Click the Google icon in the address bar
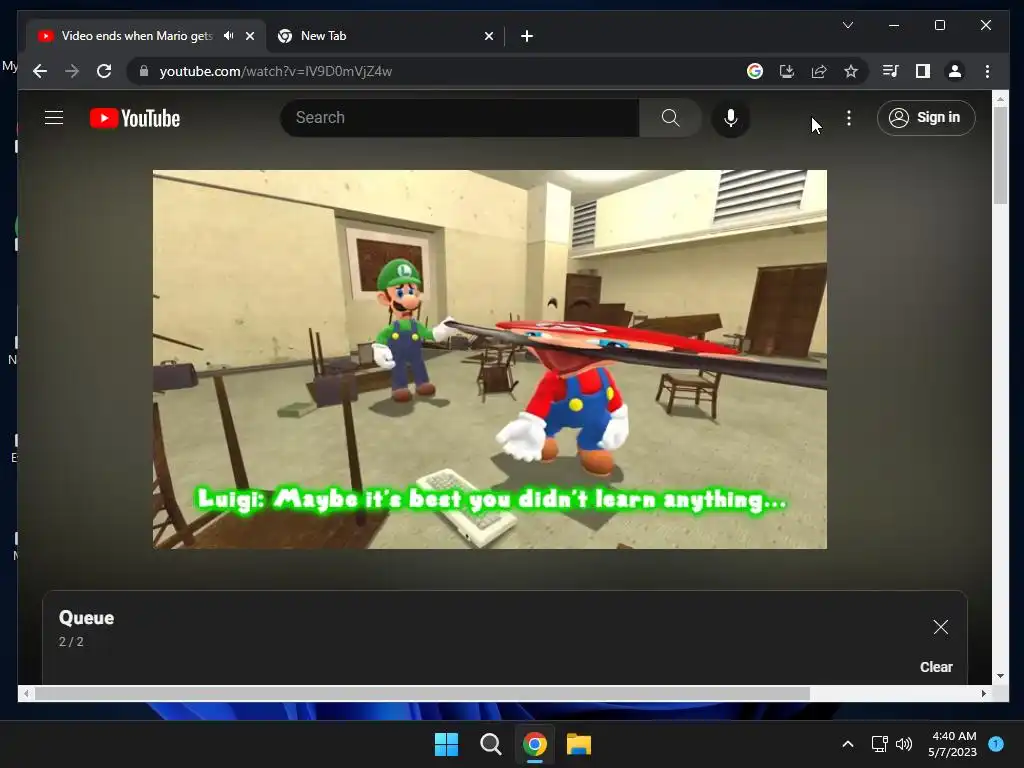1024x768 pixels. click(754, 71)
